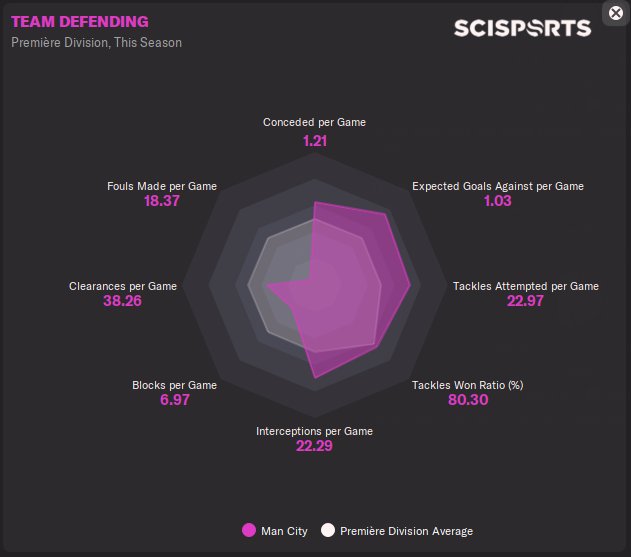
Task: Select the Première Division Average legend label
Action: (x=406, y=531)
